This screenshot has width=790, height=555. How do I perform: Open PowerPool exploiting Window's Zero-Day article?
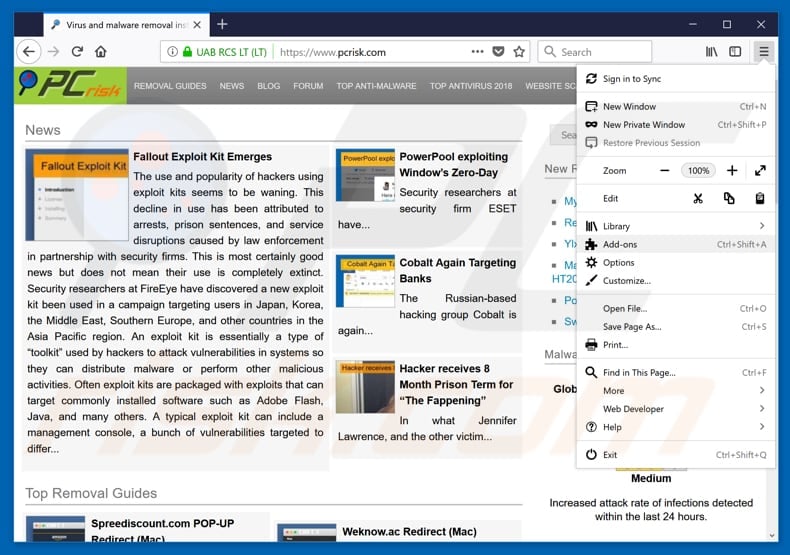tap(453, 164)
